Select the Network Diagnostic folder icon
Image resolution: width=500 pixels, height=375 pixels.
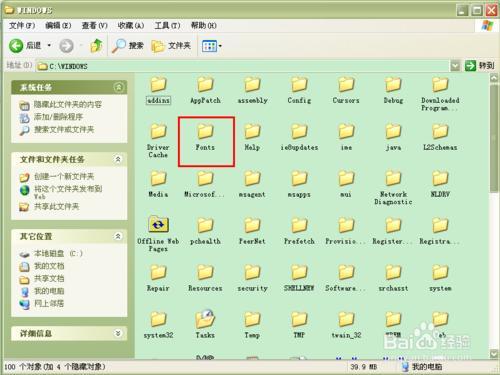[x=393, y=179]
